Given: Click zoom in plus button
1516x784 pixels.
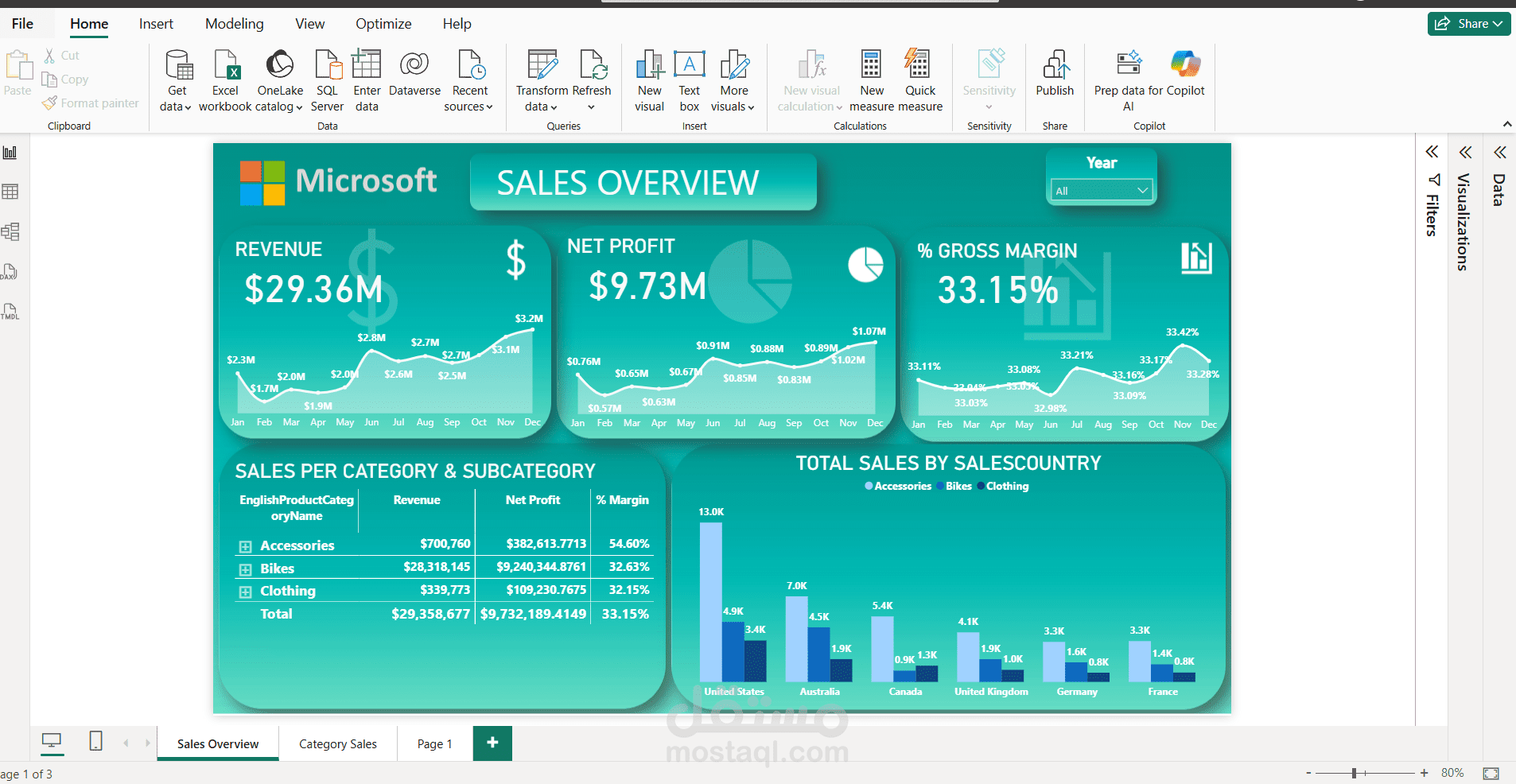Looking at the screenshot, I should click(x=1424, y=773).
